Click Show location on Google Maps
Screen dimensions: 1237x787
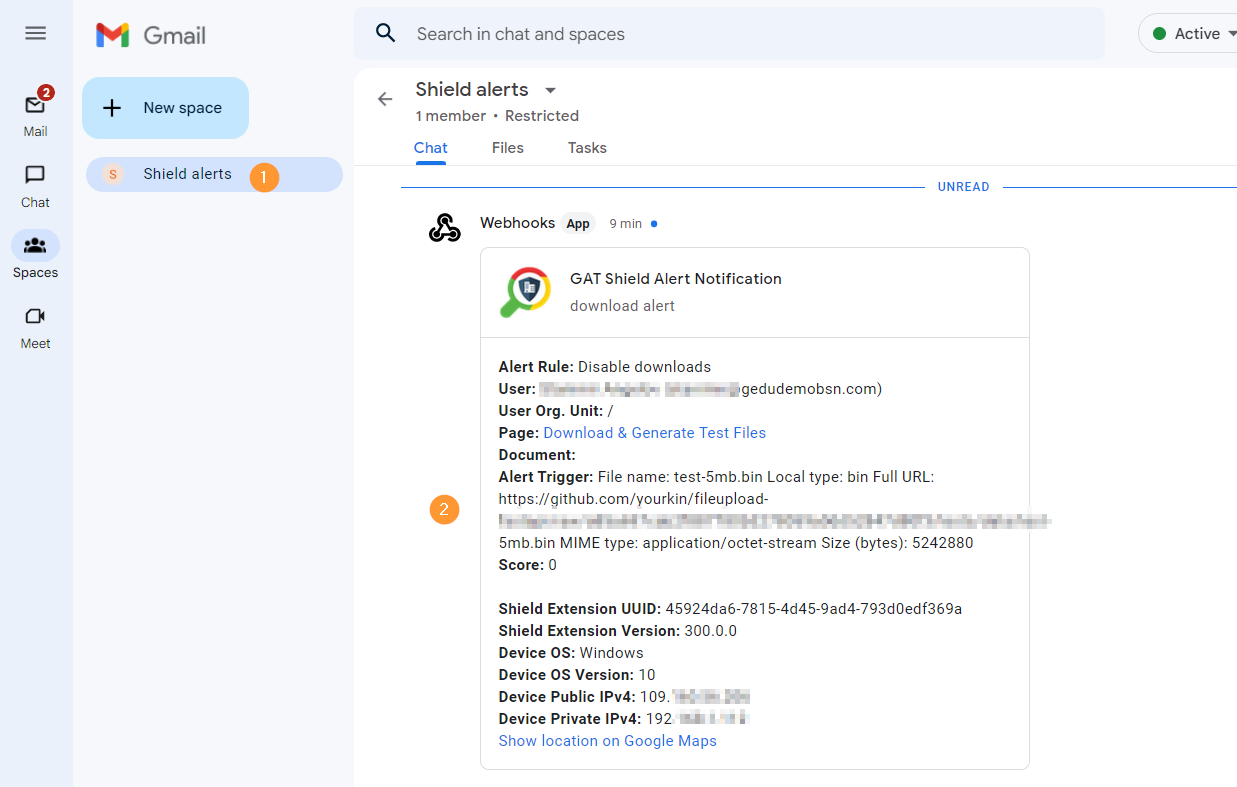click(608, 741)
